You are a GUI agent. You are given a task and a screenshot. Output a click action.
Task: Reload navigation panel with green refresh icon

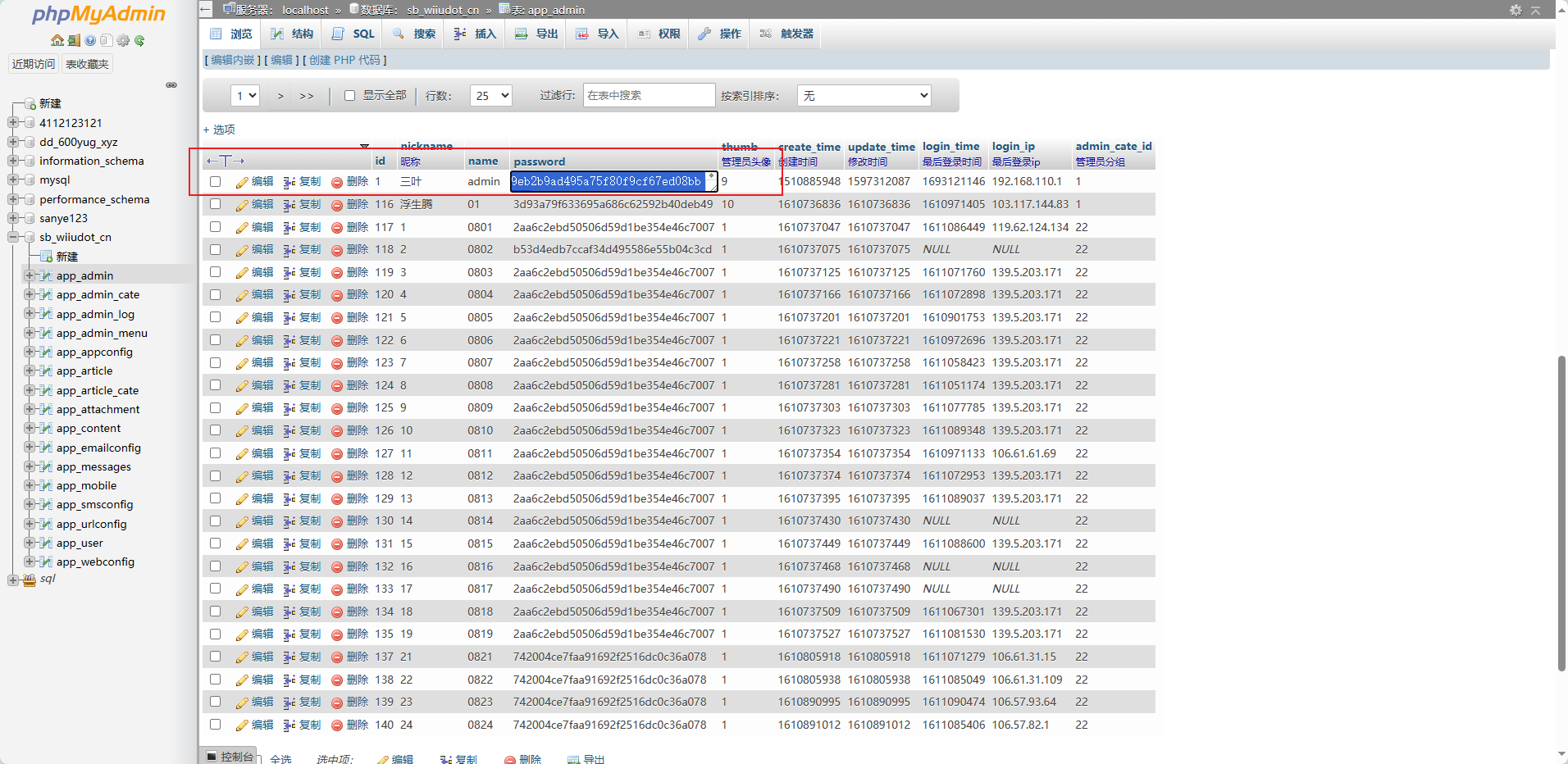click(139, 40)
